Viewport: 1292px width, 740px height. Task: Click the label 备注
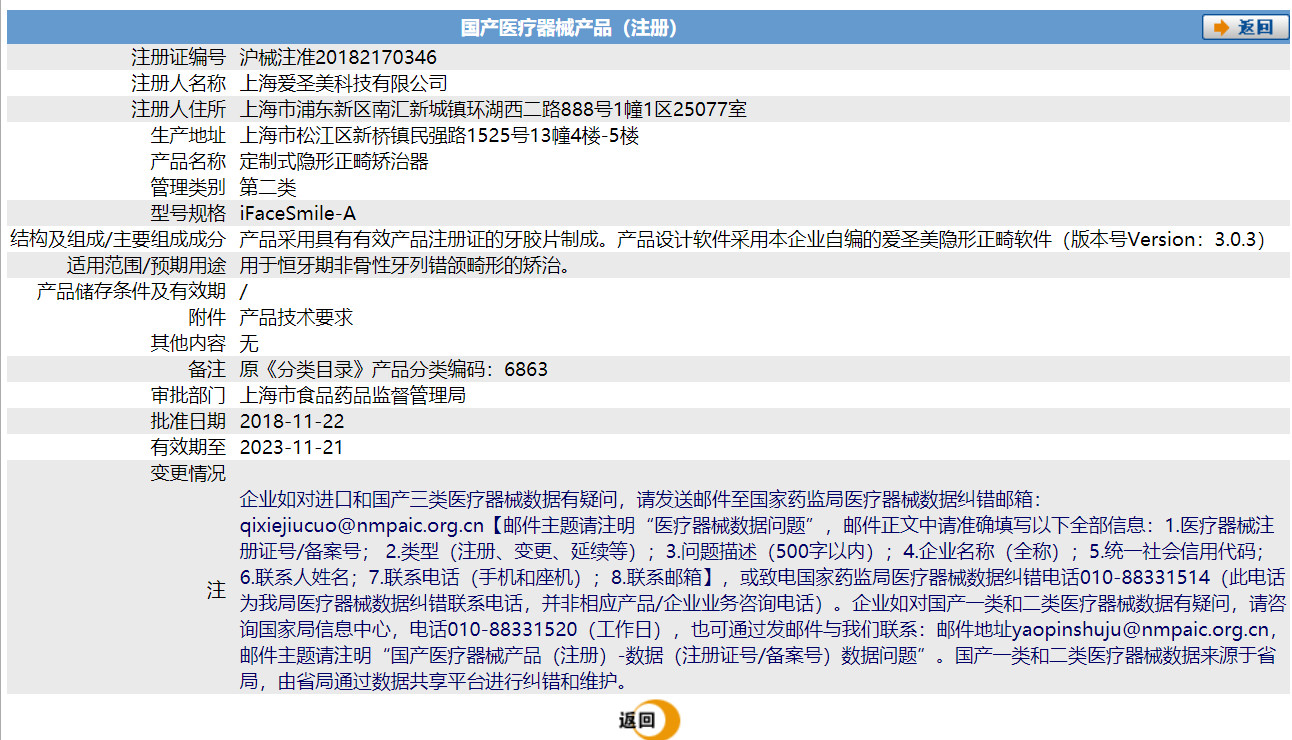[x=207, y=370]
